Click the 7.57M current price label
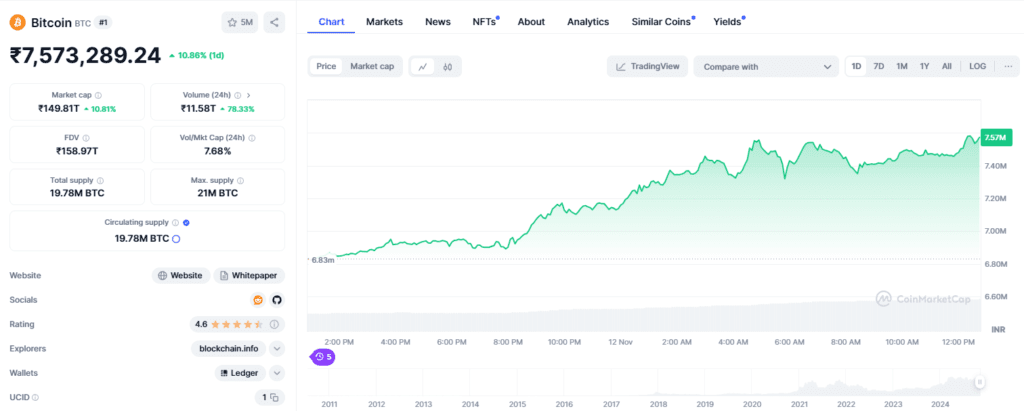This screenshot has height=411, width=1024. [x=996, y=138]
